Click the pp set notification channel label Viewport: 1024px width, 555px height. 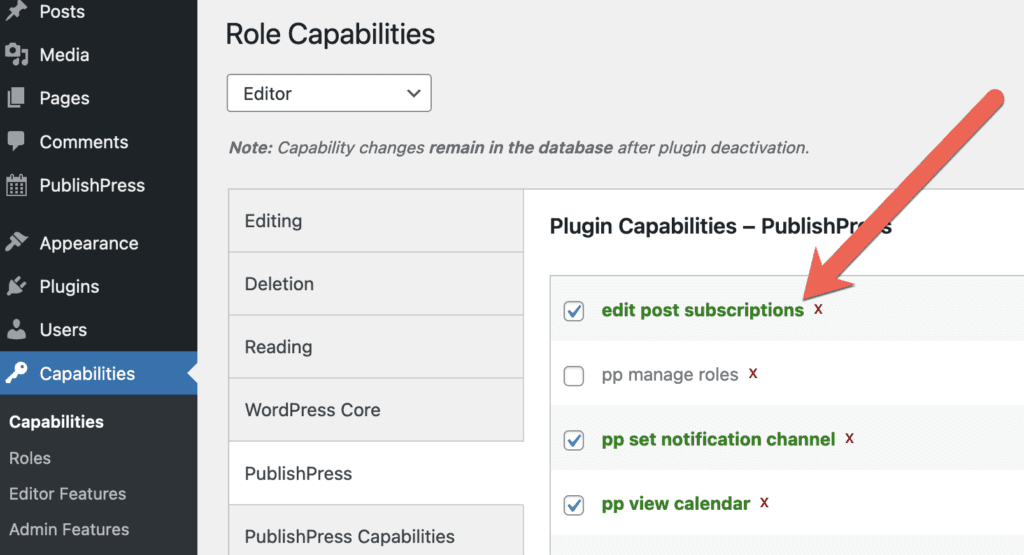[x=718, y=439]
